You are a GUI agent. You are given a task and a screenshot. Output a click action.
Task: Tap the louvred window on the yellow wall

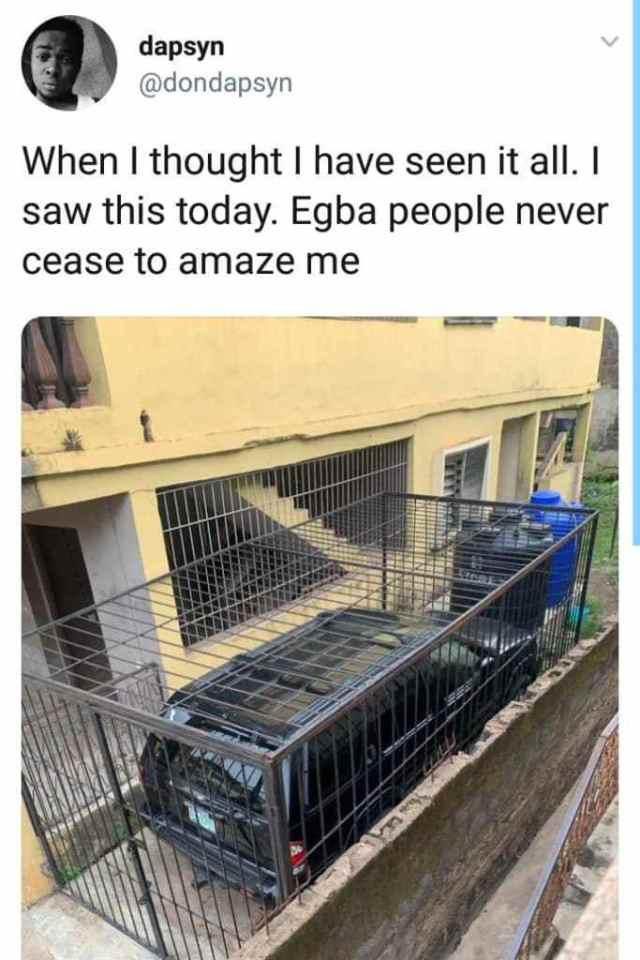pyautogui.click(x=466, y=471)
